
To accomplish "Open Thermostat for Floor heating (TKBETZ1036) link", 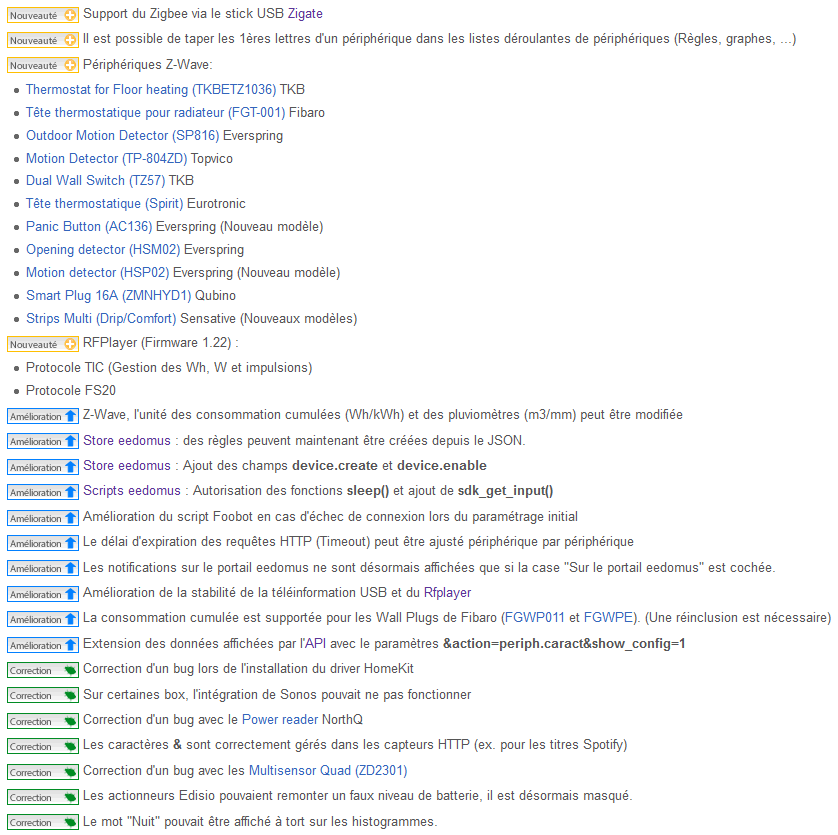I will point(151,89).
